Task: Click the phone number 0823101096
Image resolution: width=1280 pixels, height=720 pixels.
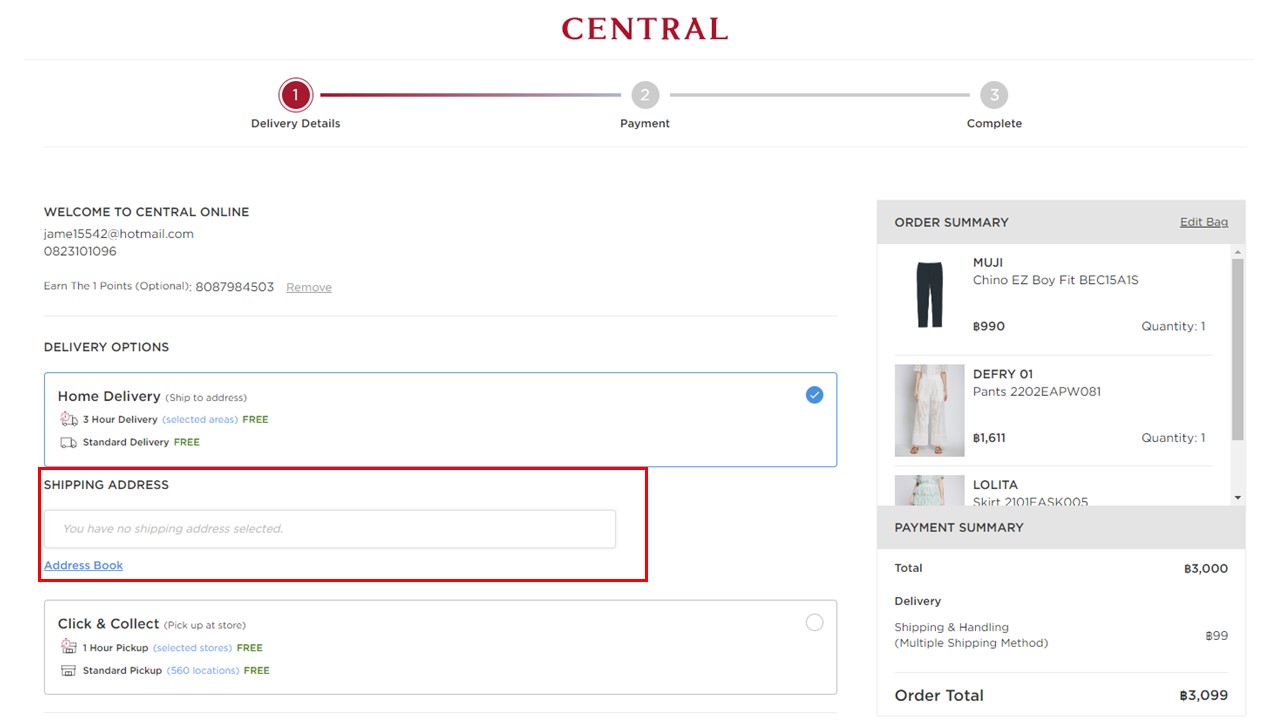Action: click(80, 252)
